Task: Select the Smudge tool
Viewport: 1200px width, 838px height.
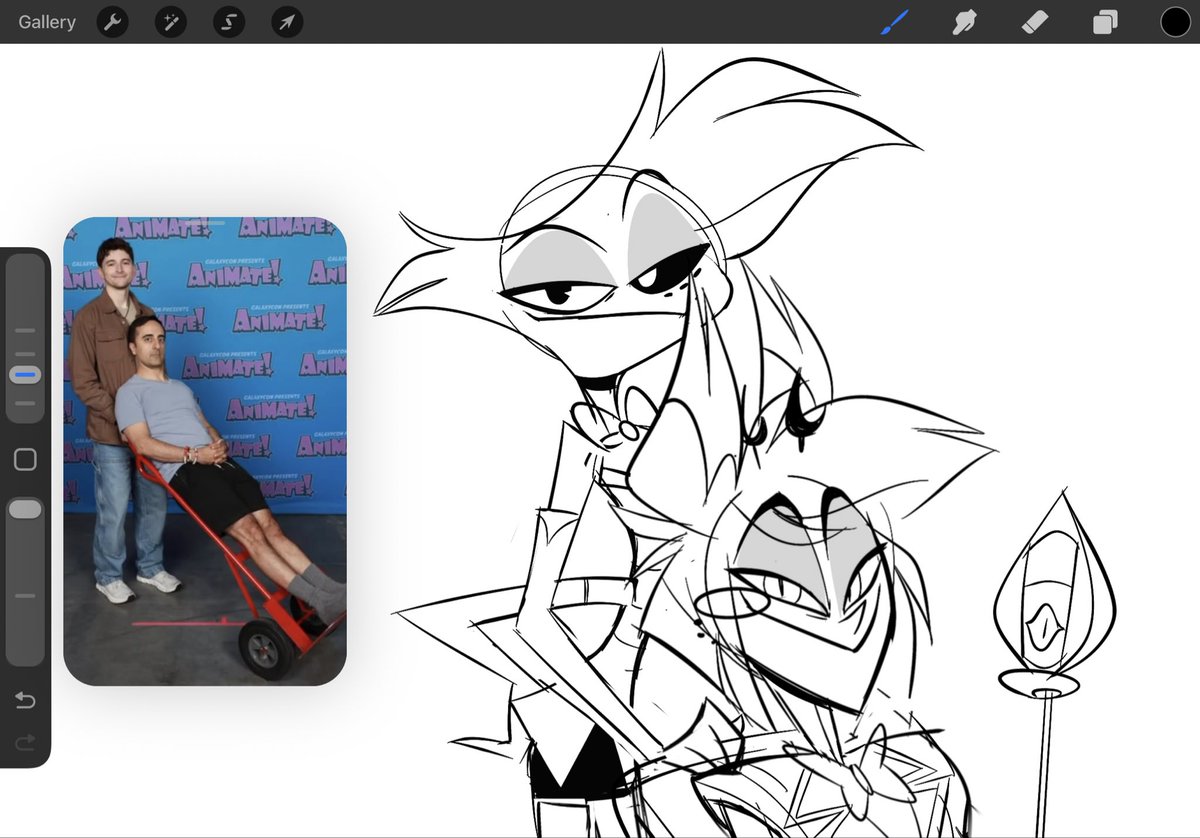Action: [965, 22]
